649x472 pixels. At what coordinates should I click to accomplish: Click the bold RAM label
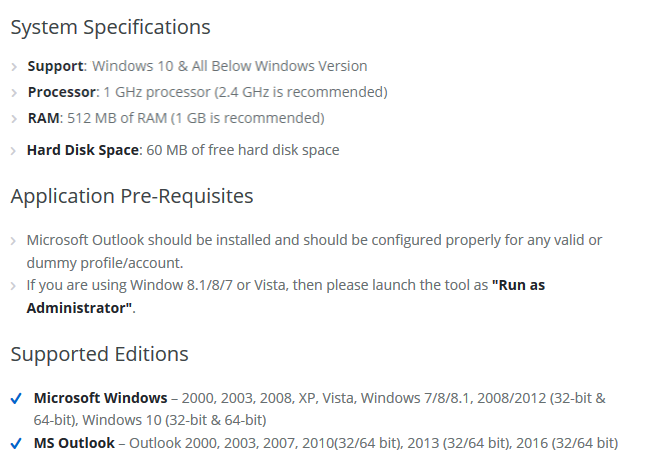[43, 118]
